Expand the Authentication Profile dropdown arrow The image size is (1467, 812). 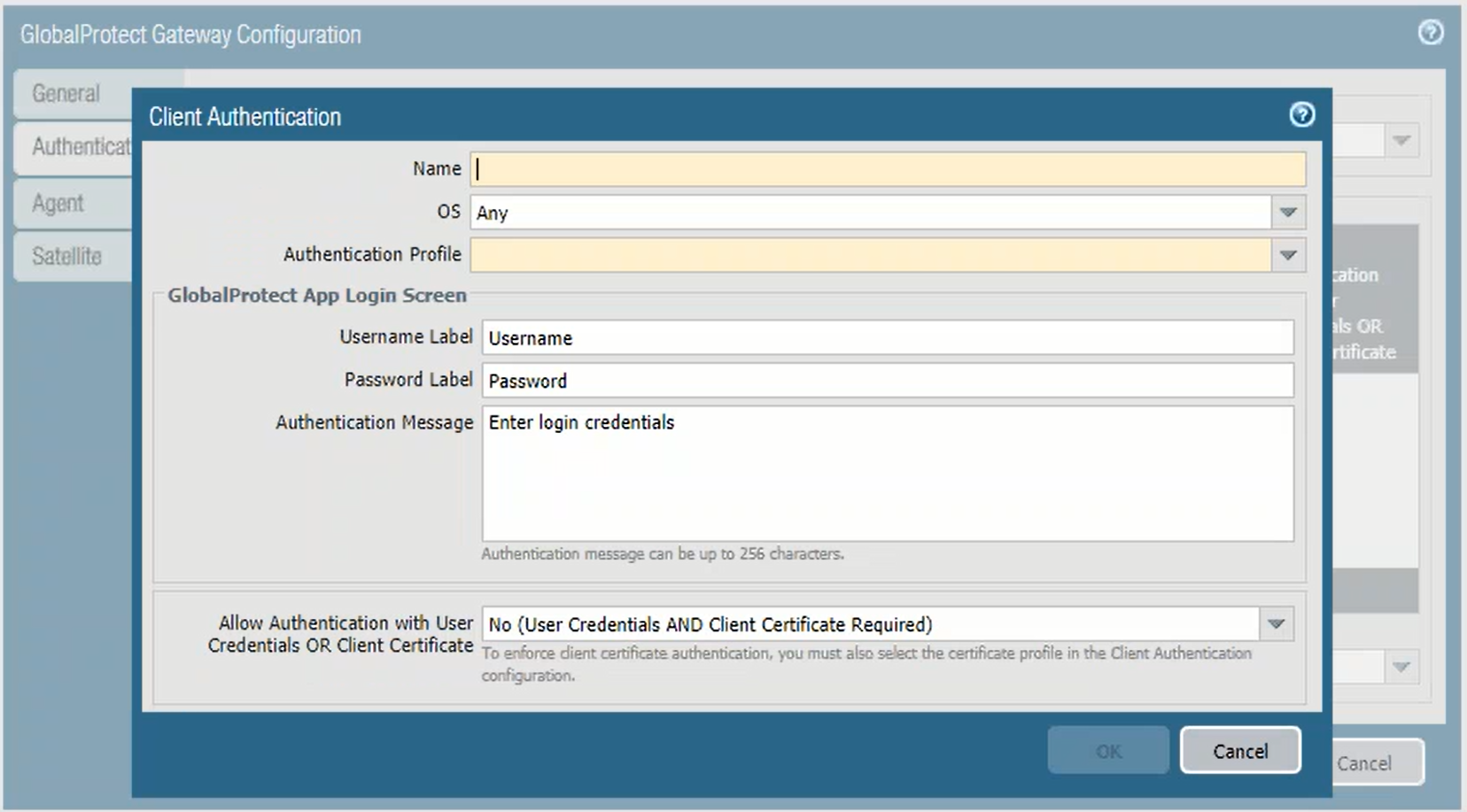1288,255
